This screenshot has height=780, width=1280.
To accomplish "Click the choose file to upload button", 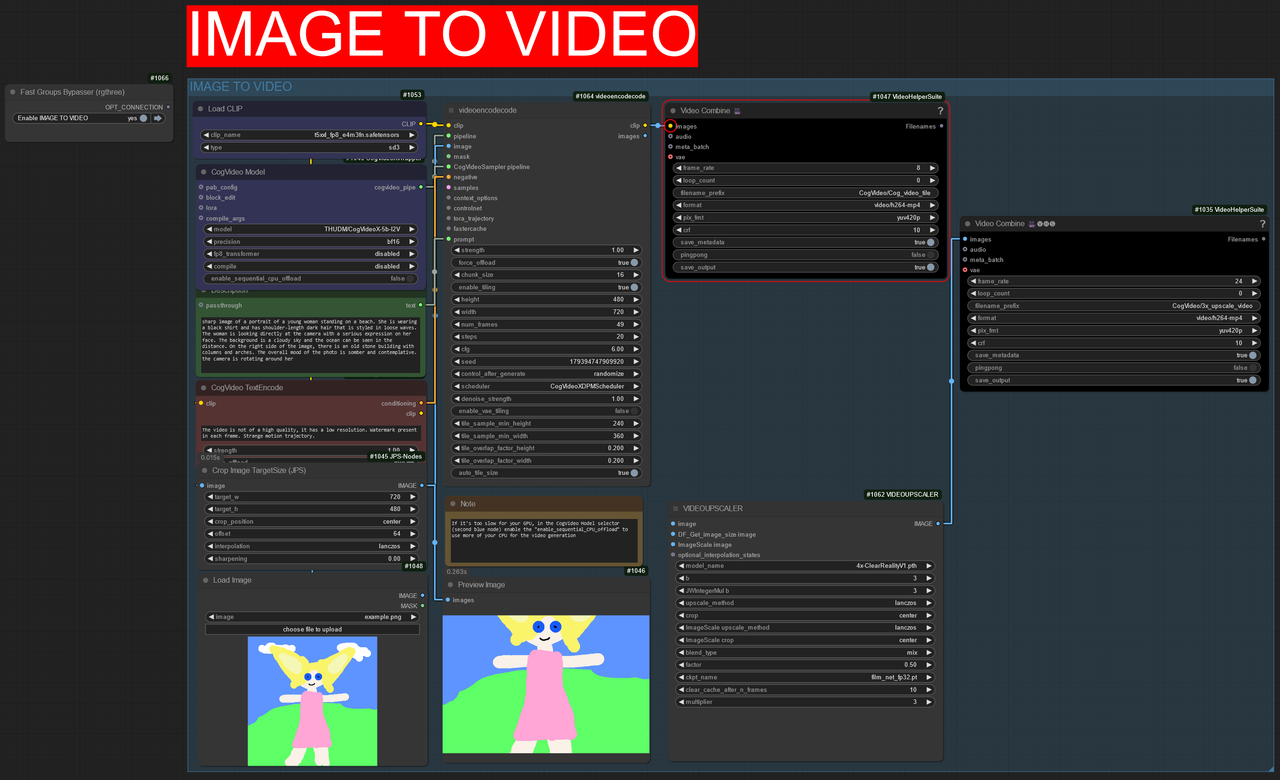I will (312, 630).
